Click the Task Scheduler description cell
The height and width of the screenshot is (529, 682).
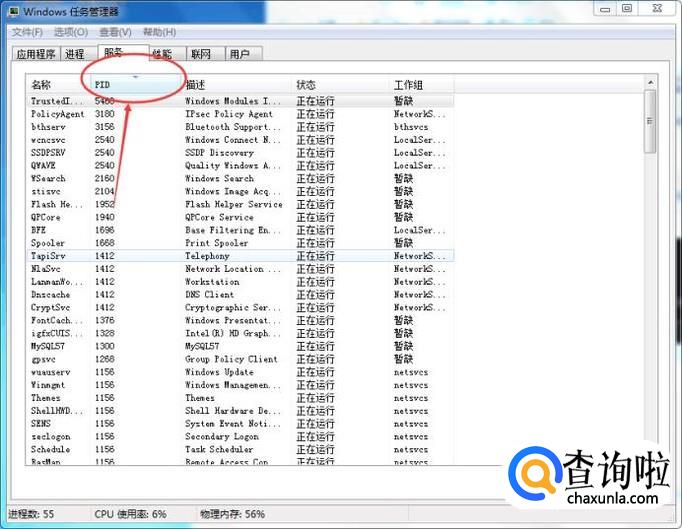(219, 449)
